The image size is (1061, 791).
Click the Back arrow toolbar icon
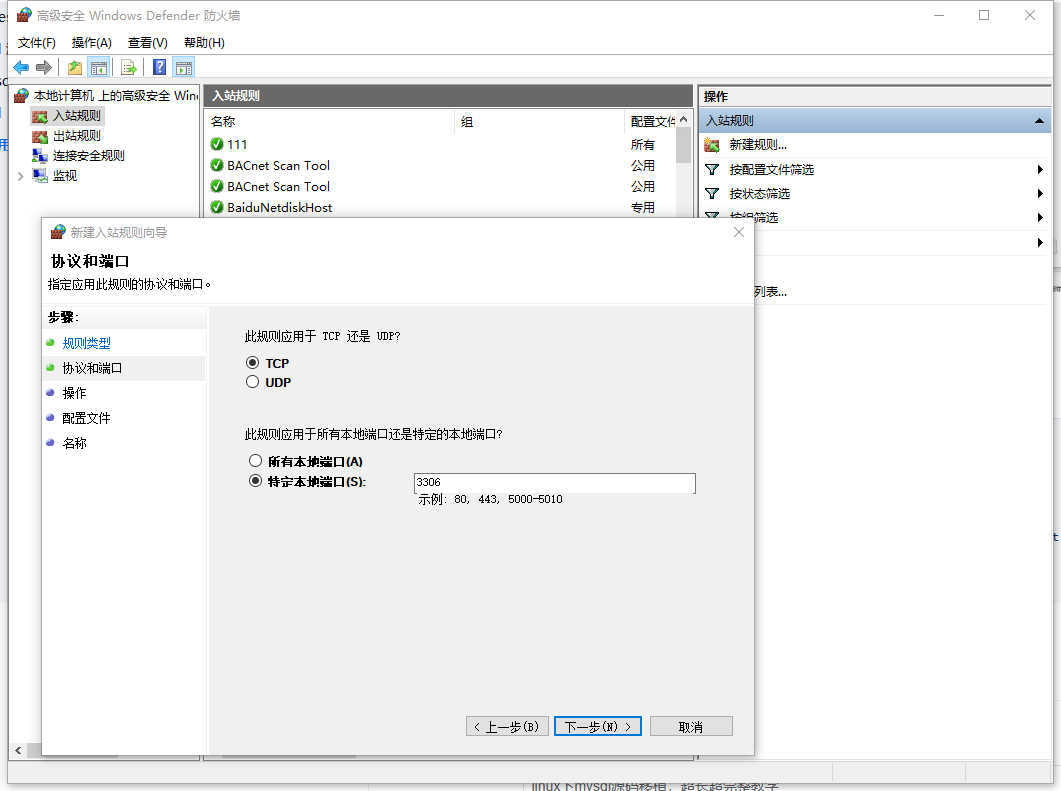(21, 68)
